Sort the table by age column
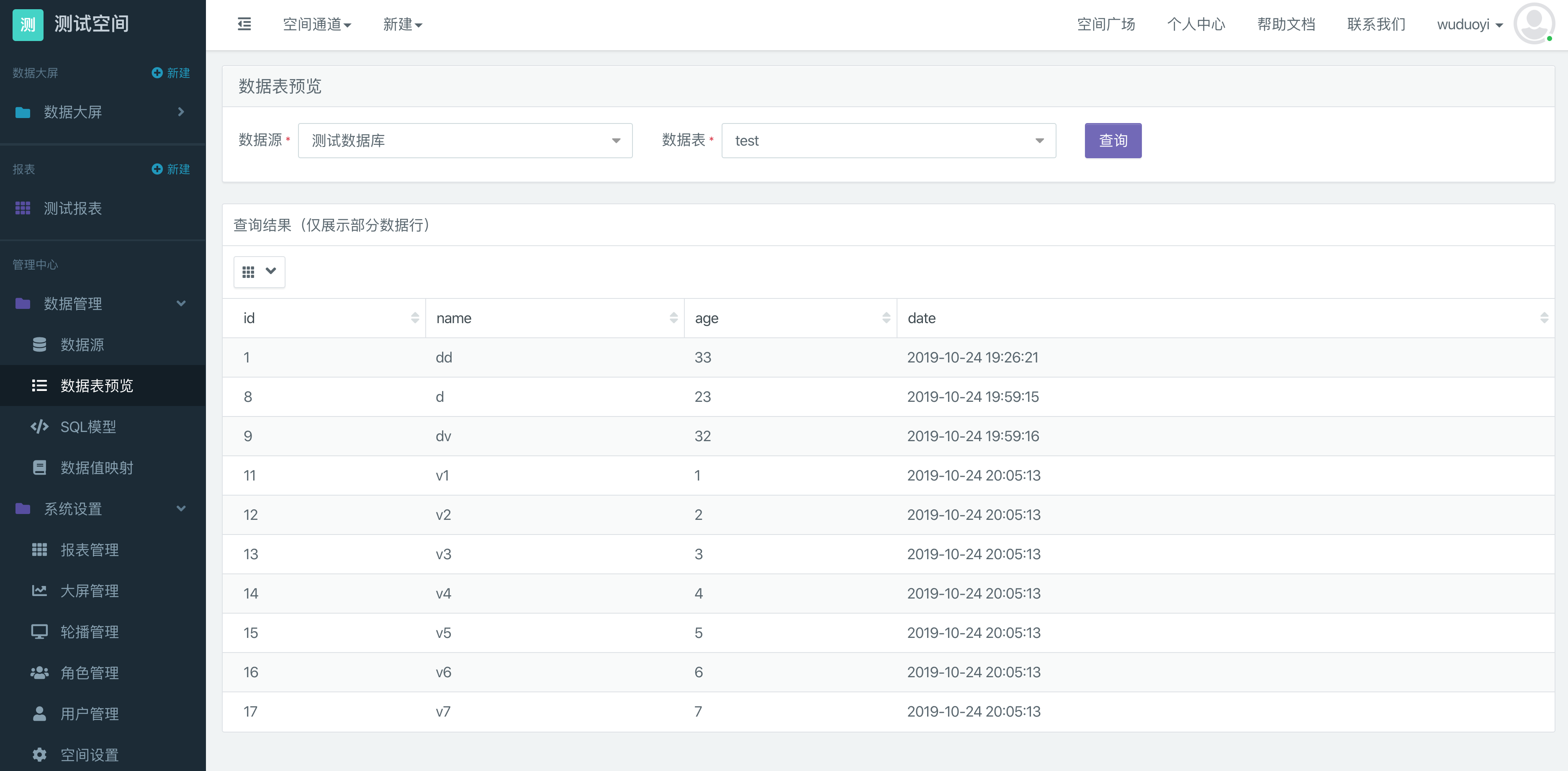This screenshot has width=1568, height=771. point(886,318)
